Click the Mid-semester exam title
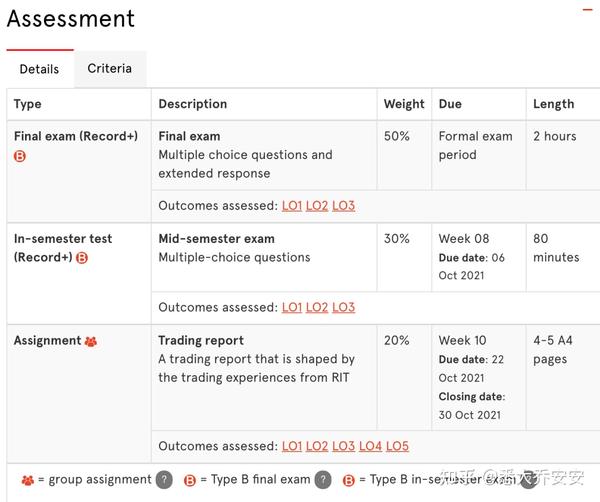Viewport: 600px width, 502px height. coord(216,239)
